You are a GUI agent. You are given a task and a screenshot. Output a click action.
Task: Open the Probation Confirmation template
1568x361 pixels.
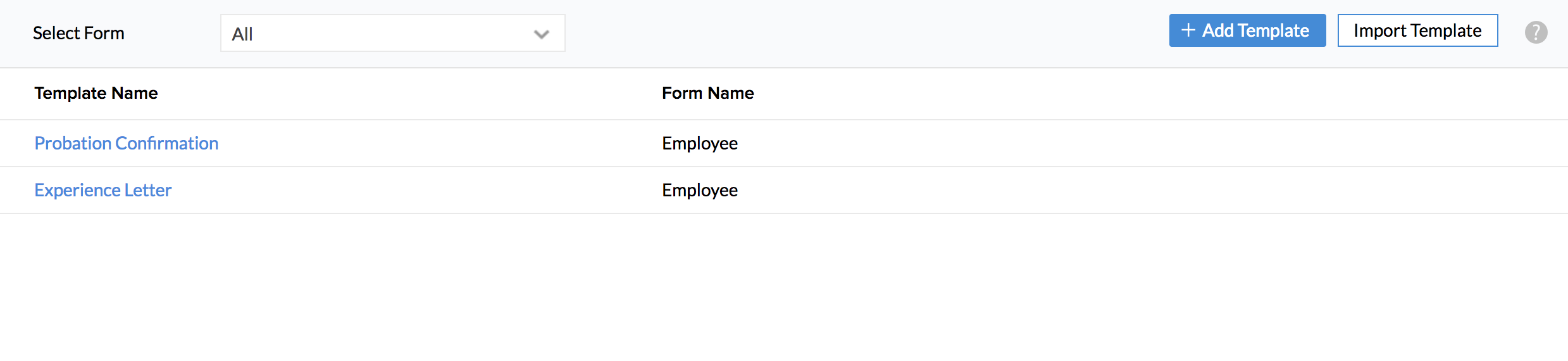tap(127, 143)
